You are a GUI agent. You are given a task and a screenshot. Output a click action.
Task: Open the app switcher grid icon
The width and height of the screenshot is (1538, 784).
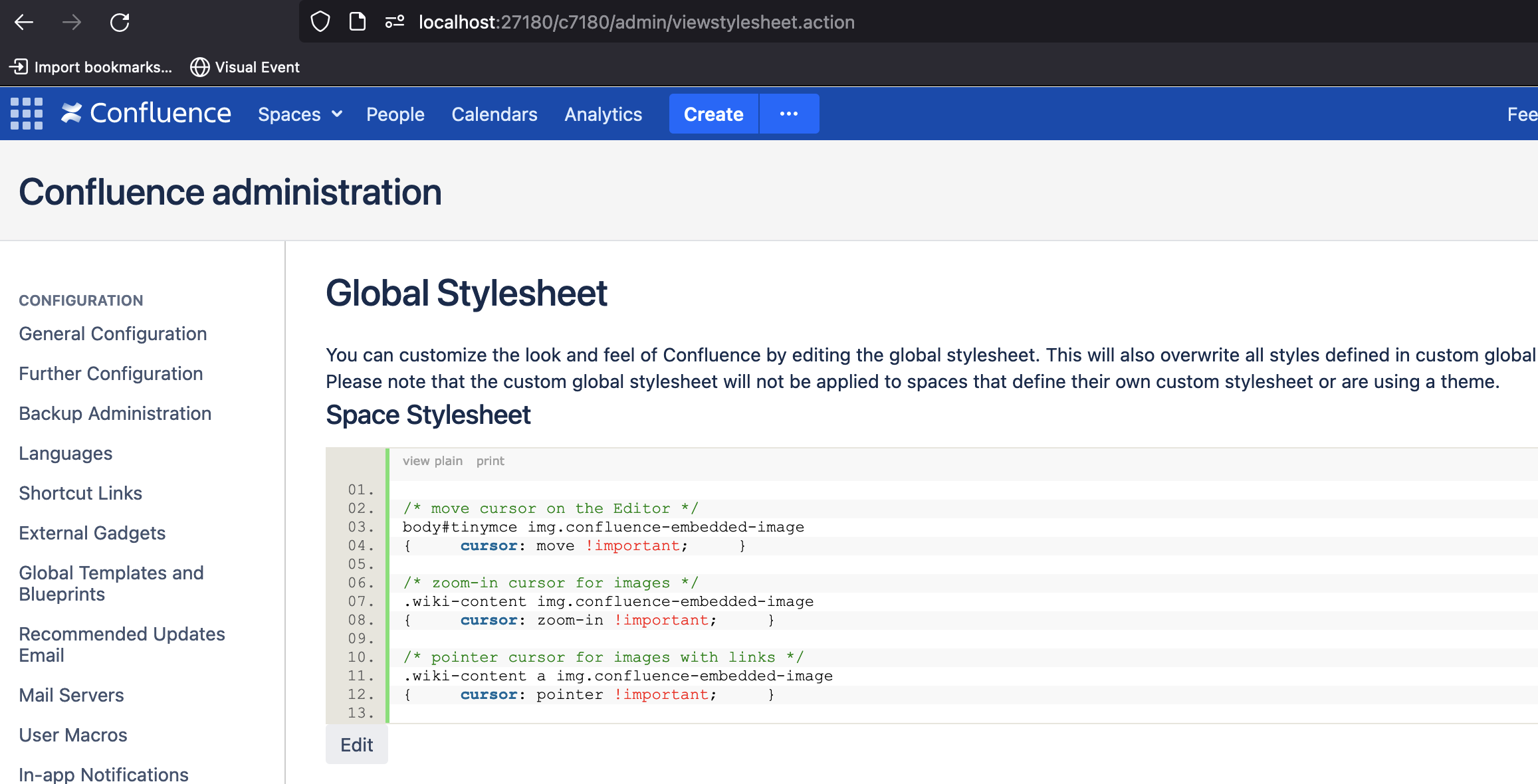pyautogui.click(x=27, y=114)
